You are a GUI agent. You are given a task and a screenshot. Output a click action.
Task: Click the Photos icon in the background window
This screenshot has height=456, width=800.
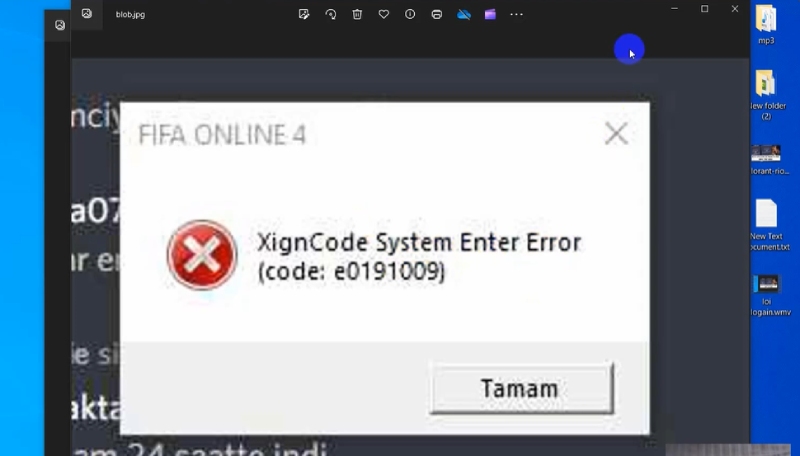pos(60,24)
